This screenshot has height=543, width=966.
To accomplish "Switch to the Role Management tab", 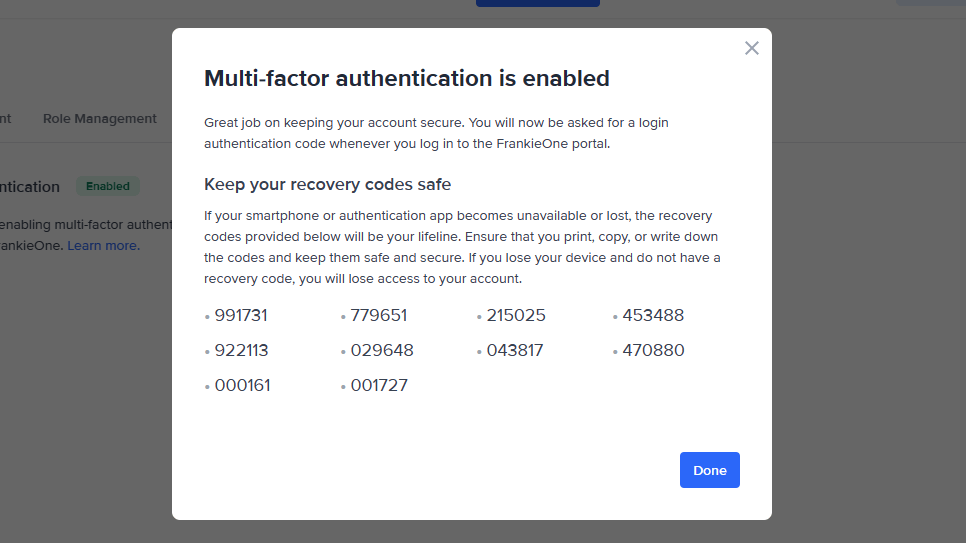I will pos(100,118).
